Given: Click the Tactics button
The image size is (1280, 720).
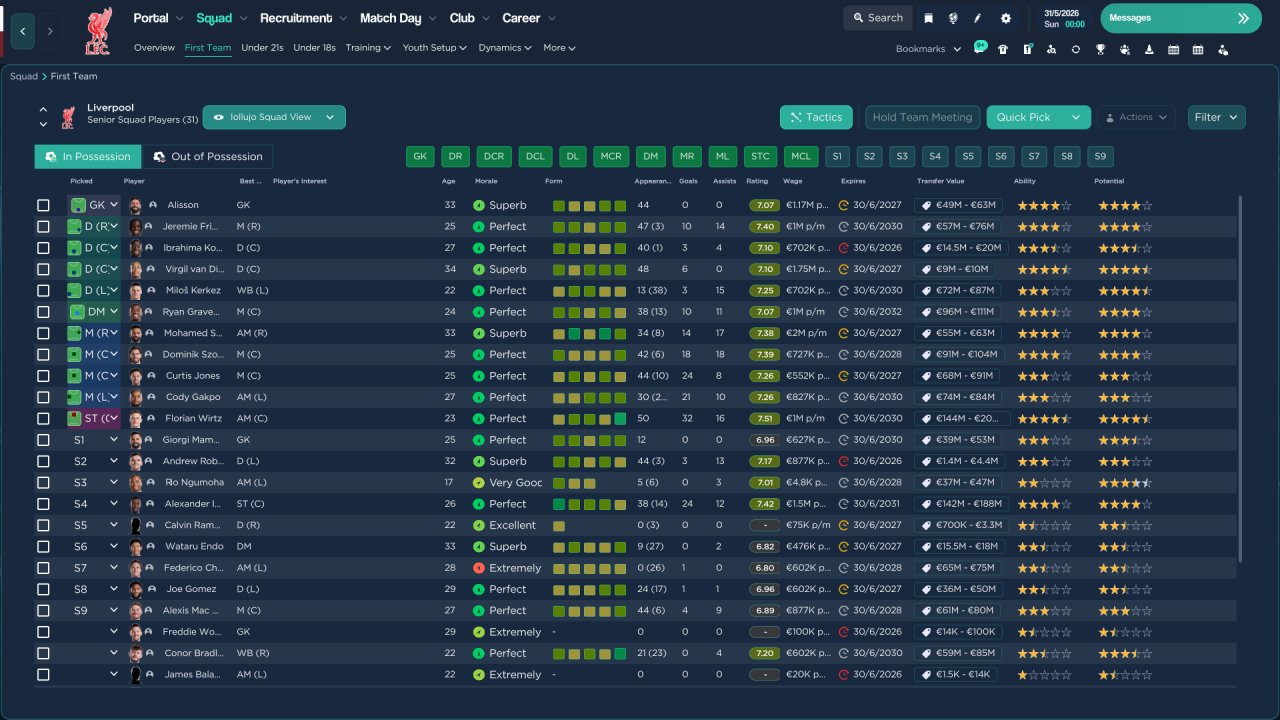Looking at the screenshot, I should (816, 117).
